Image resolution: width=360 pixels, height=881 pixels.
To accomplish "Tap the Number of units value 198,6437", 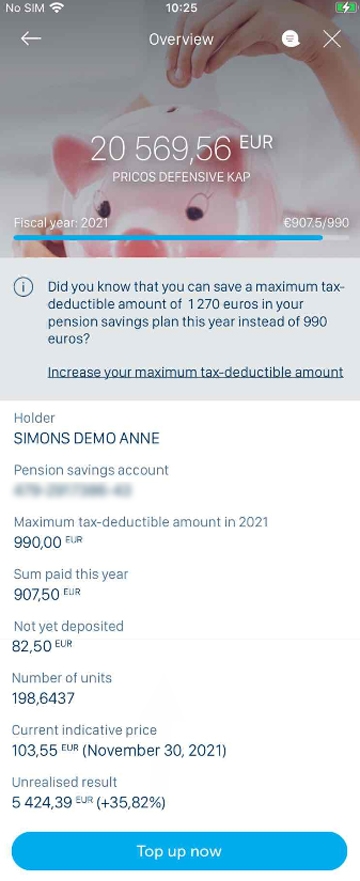I will tap(43, 698).
